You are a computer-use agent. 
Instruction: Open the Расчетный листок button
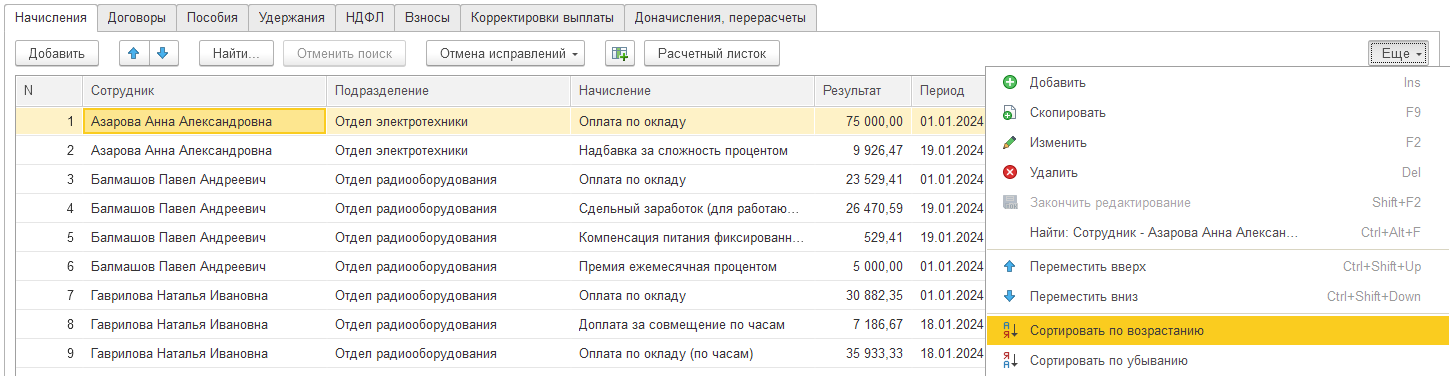(x=712, y=53)
